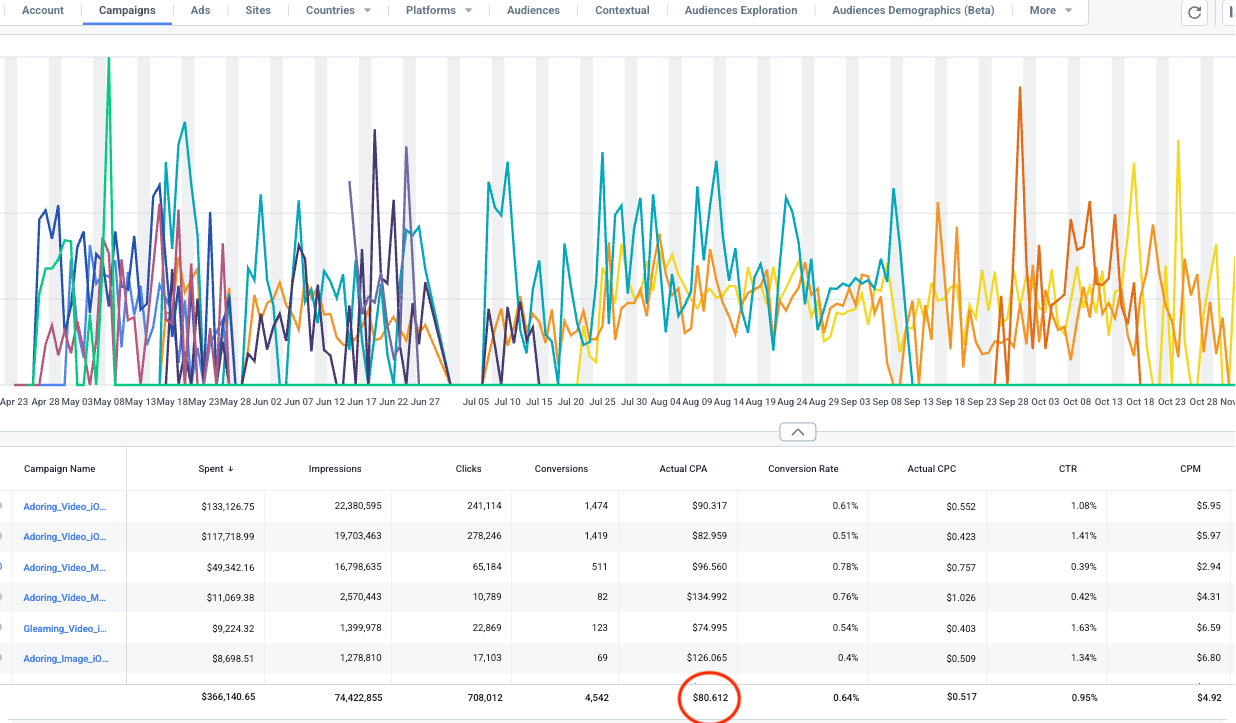Viewport: 1236px width, 723px height.
Task: Switch to the Account tab
Action: click(42, 11)
